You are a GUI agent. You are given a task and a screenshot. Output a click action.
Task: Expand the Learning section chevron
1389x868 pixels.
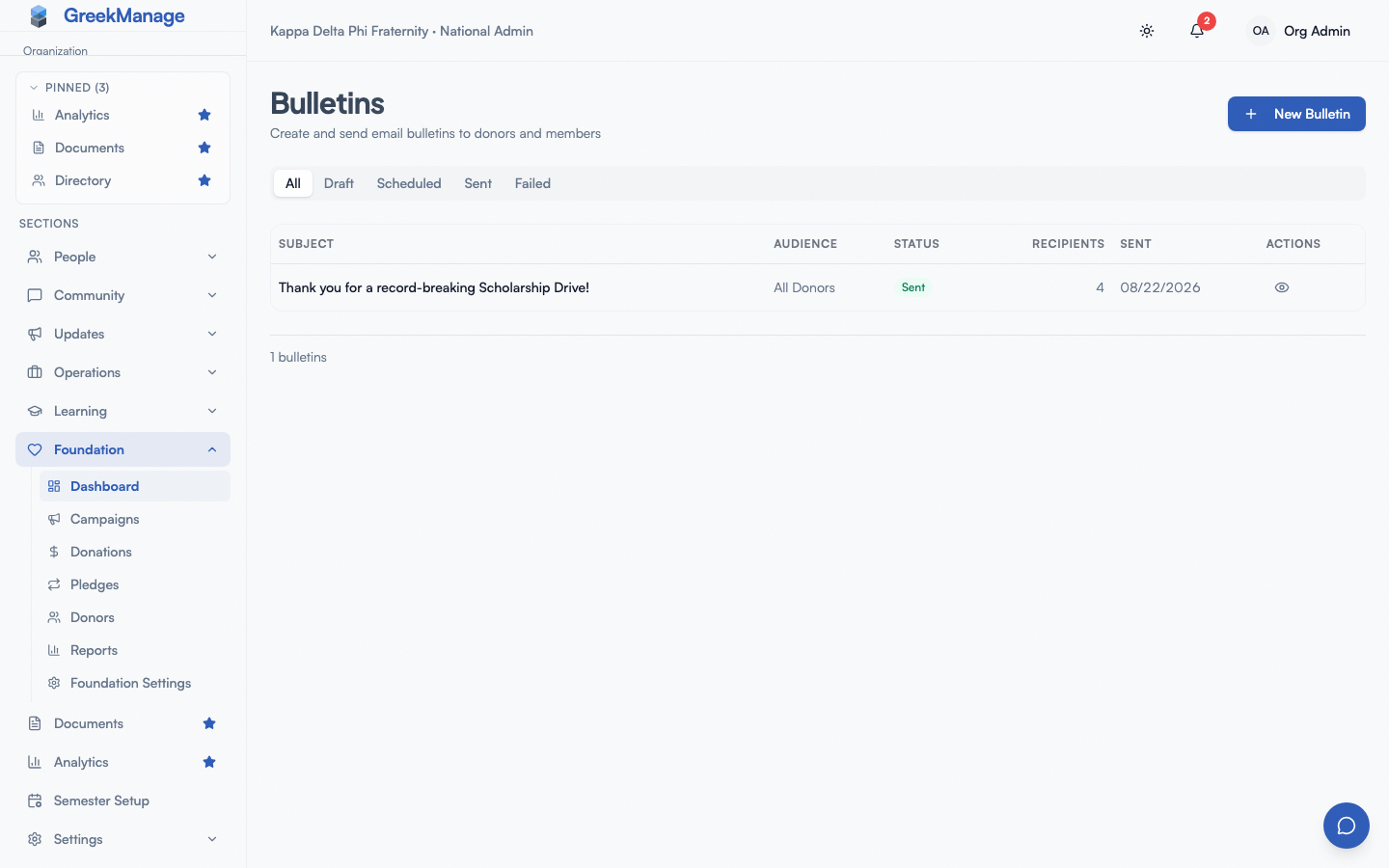[212, 411]
